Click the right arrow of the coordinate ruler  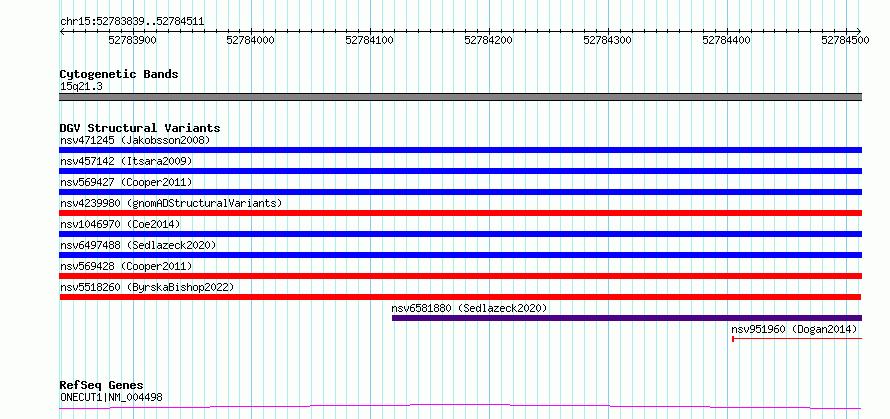859,31
